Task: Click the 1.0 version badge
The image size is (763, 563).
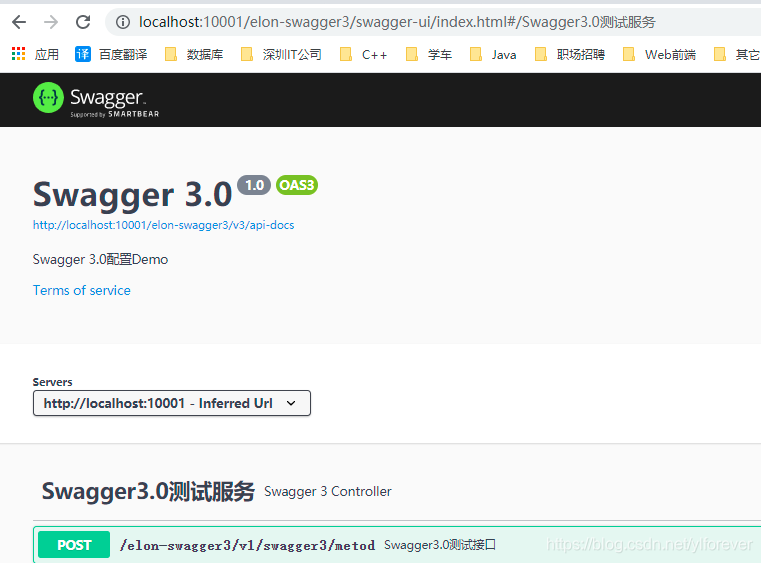Action: pyautogui.click(x=254, y=185)
